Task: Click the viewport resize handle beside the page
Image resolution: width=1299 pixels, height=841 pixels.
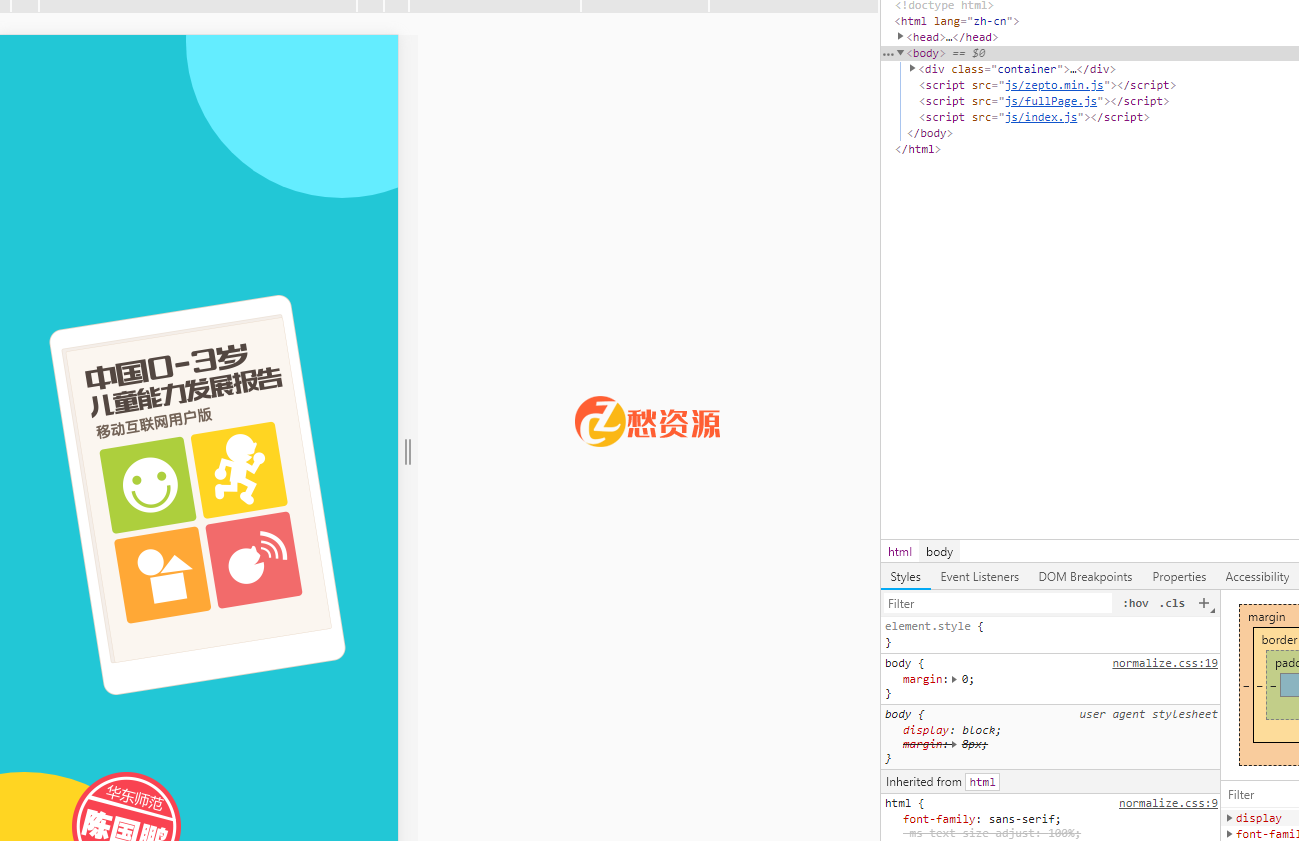Action: (x=408, y=452)
